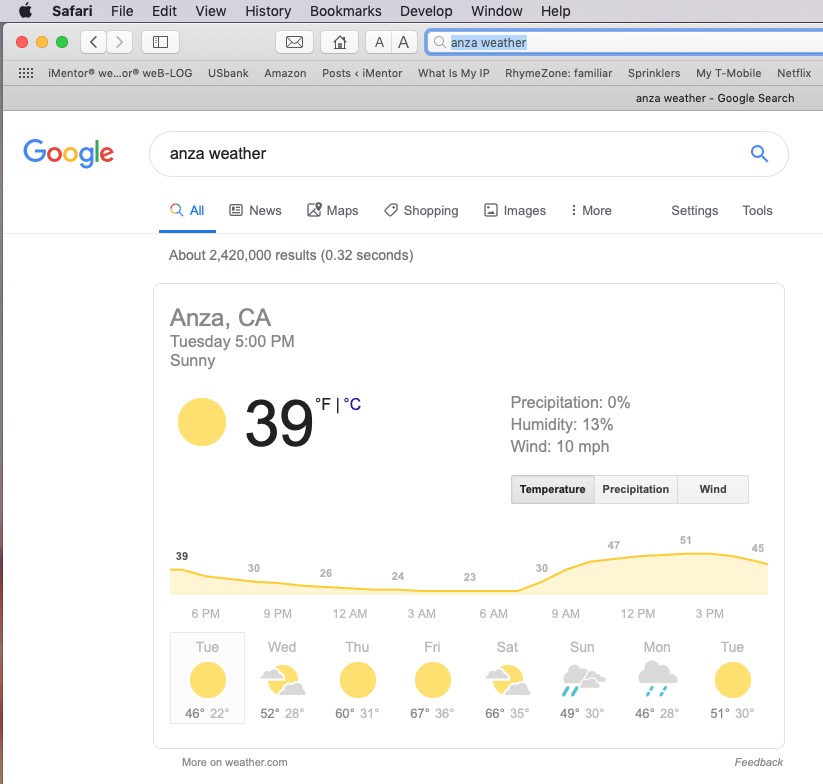Open the Settings dropdown in search bar
823x784 pixels.
point(694,210)
